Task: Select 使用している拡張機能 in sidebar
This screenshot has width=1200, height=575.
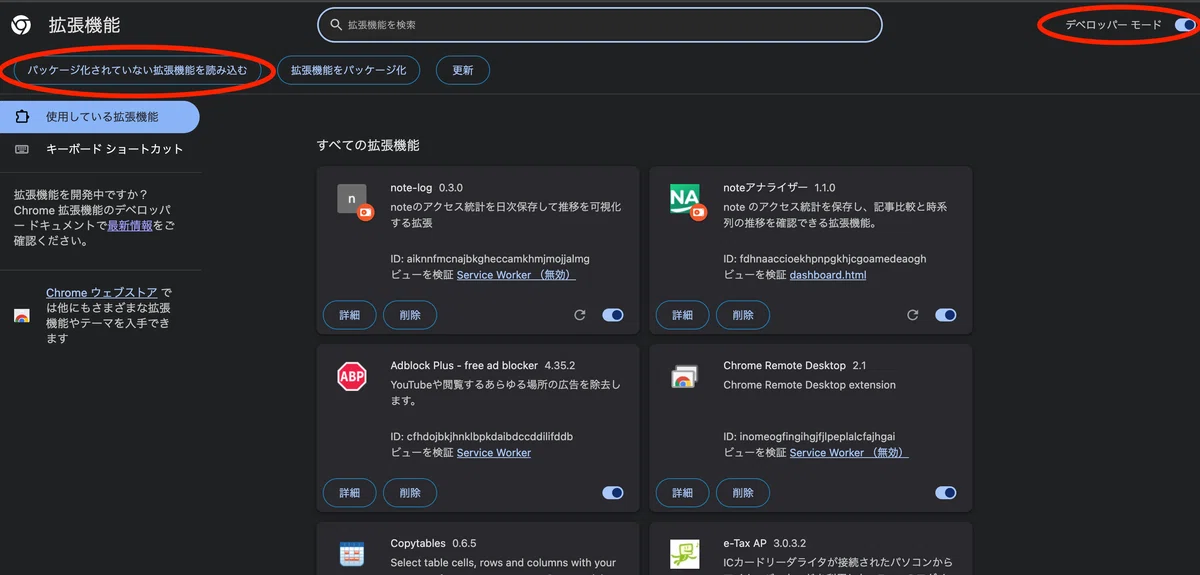Action: click(x=100, y=117)
